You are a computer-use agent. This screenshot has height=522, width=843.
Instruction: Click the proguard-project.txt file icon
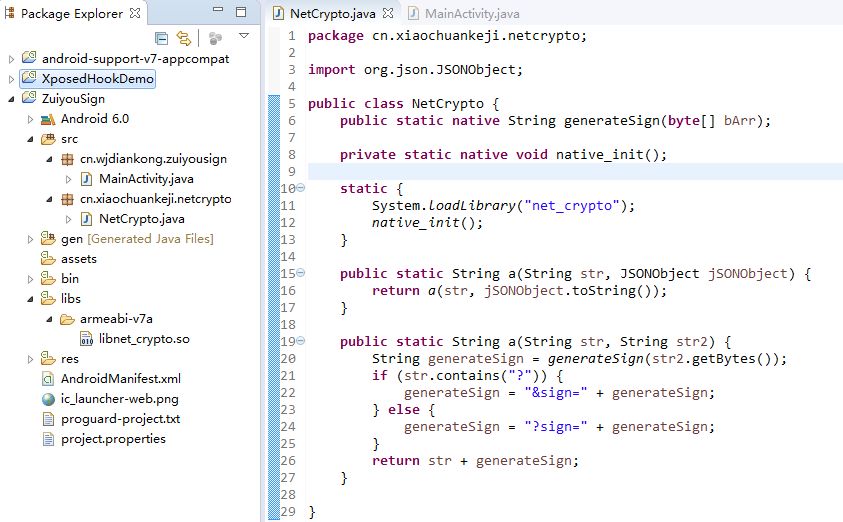coord(48,419)
